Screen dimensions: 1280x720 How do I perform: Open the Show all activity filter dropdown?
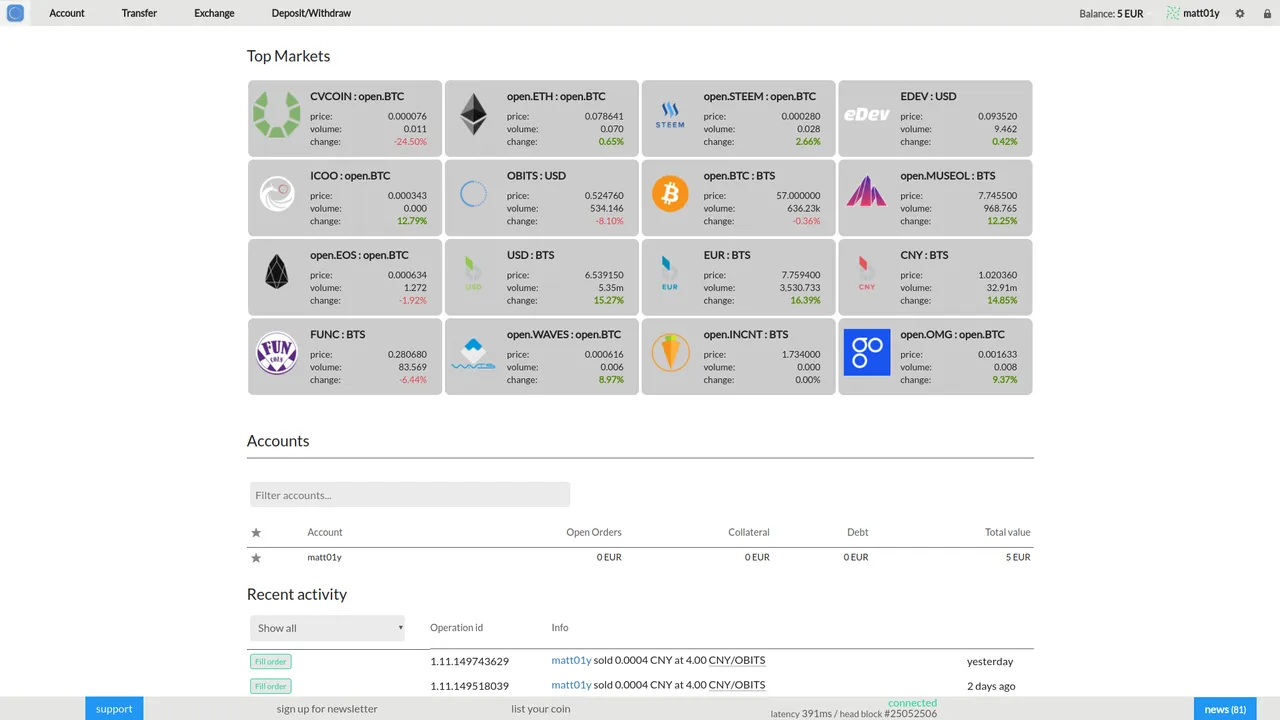(x=327, y=628)
